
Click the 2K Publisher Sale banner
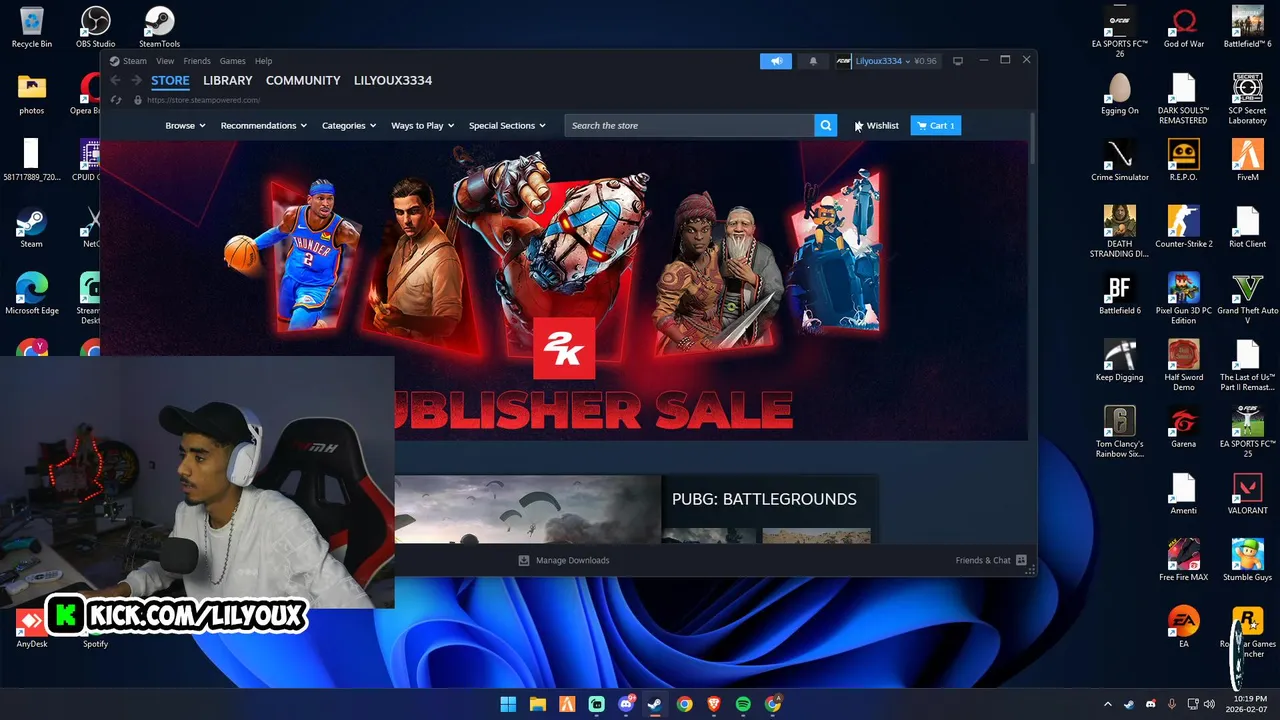tap(563, 290)
